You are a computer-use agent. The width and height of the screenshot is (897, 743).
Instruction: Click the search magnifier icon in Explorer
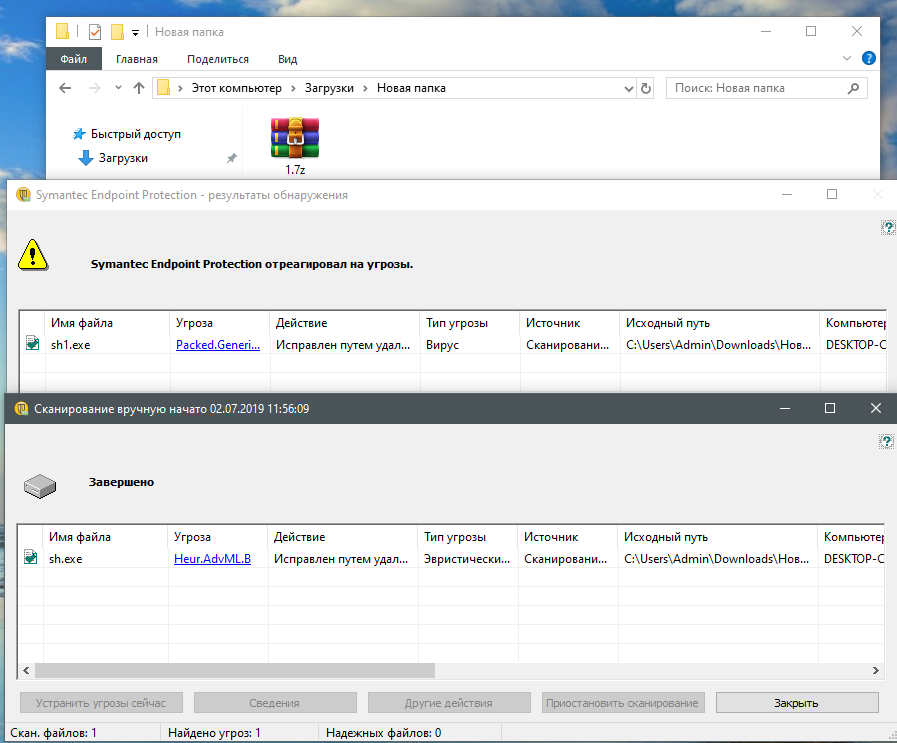pos(853,89)
